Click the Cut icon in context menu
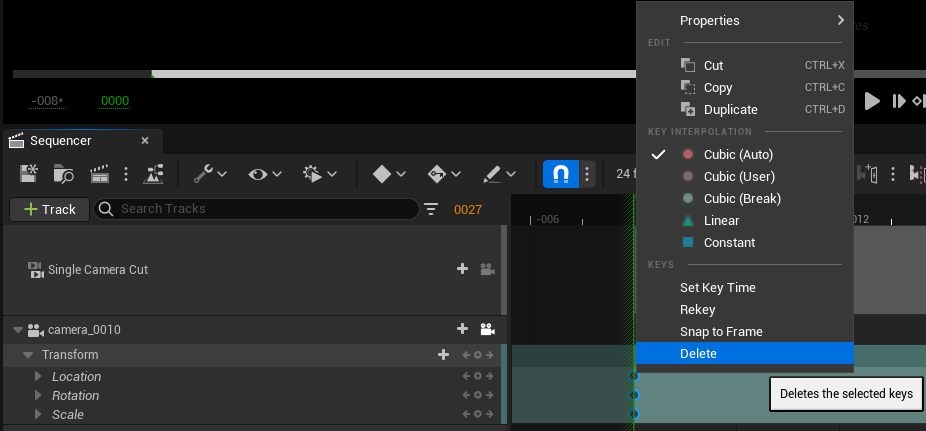Screen dimensions: 926x431 click(x=687, y=65)
